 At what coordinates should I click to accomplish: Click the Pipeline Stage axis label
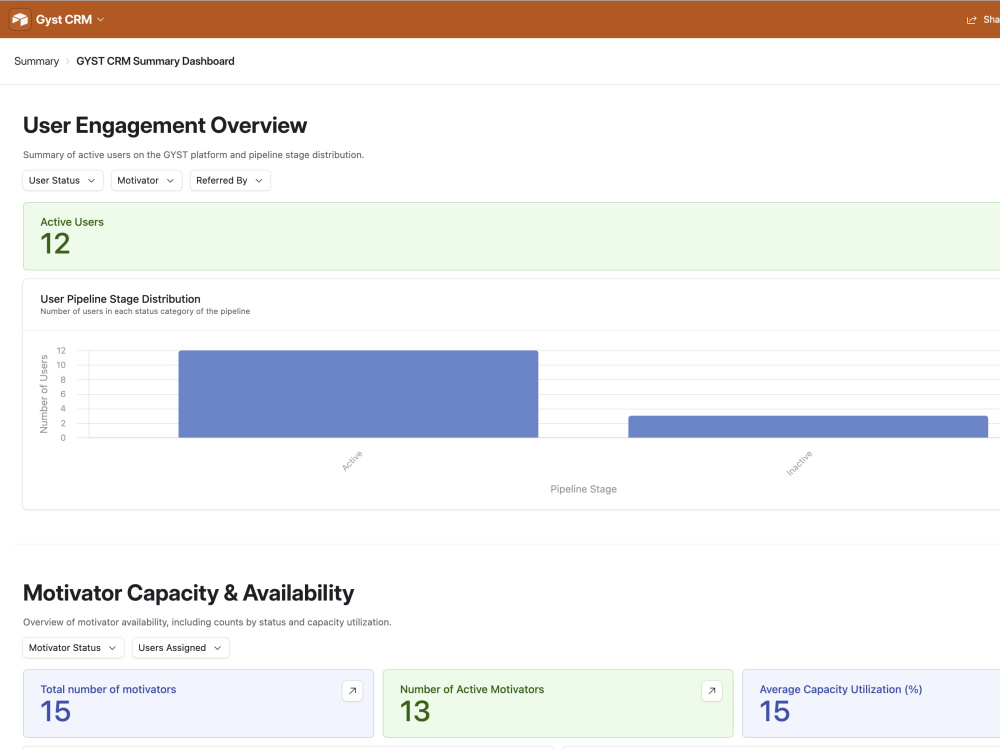583,489
